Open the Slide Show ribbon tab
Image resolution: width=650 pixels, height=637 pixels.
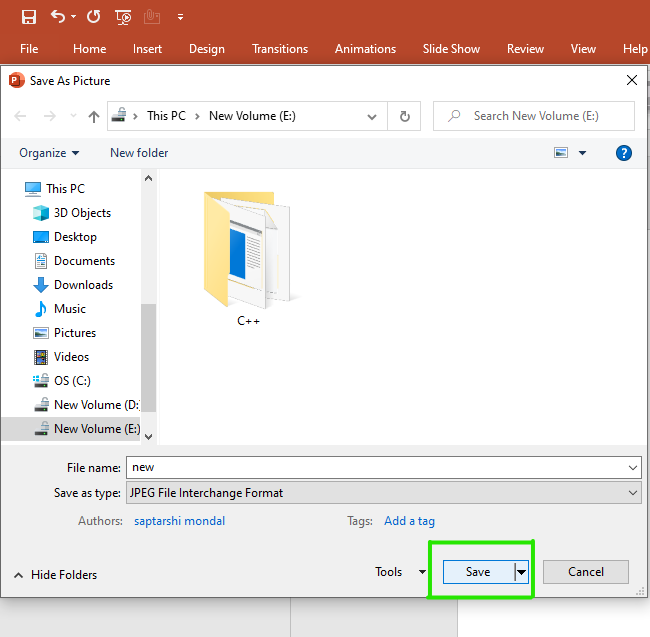(x=451, y=49)
